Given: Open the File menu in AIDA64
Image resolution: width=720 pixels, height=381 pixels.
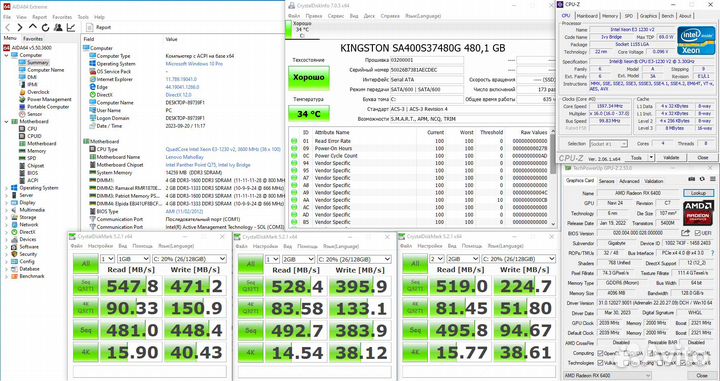Looking at the screenshot, I should [7, 17].
